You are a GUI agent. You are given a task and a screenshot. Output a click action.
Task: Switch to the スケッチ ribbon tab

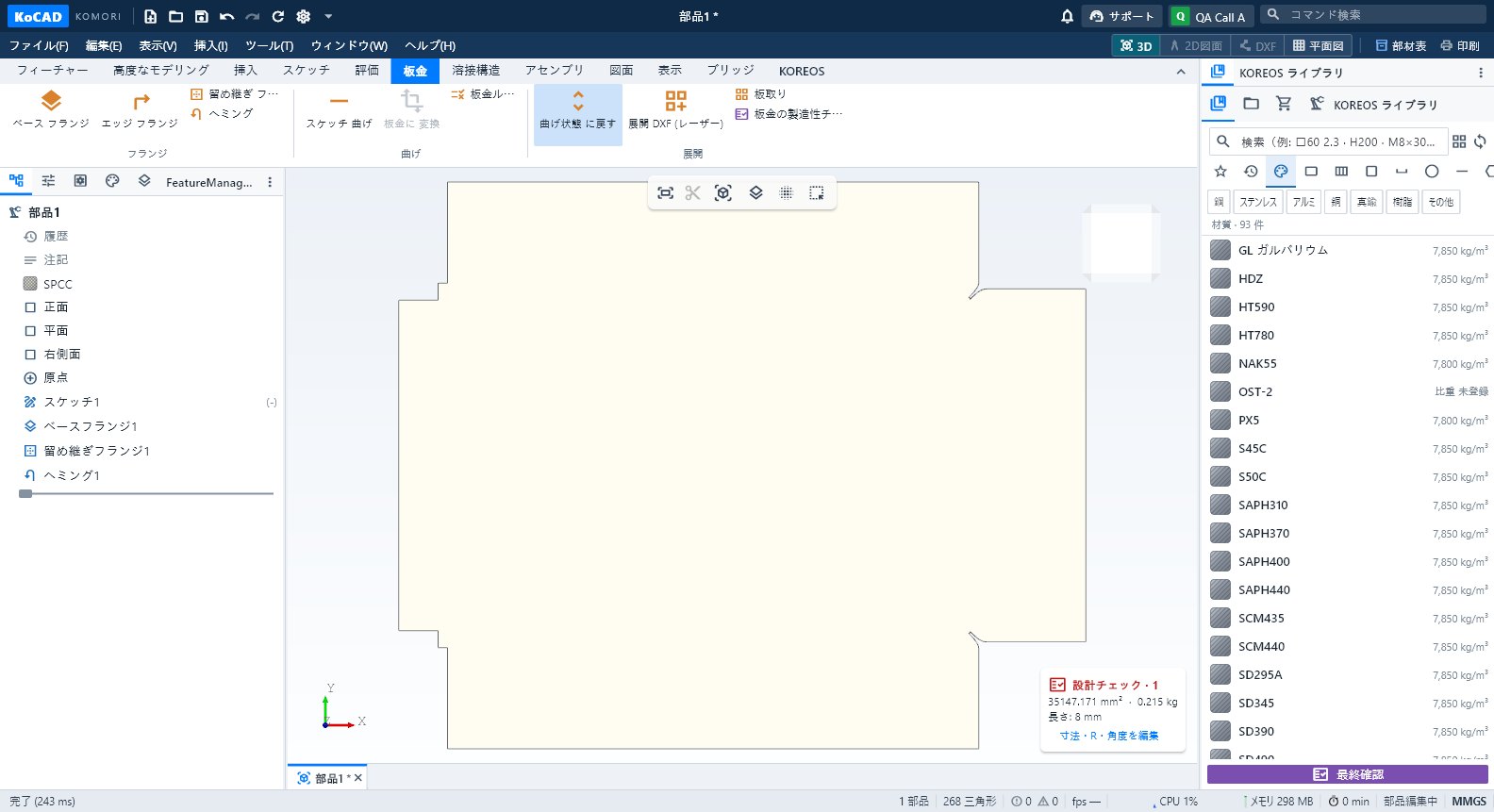pyautogui.click(x=306, y=71)
